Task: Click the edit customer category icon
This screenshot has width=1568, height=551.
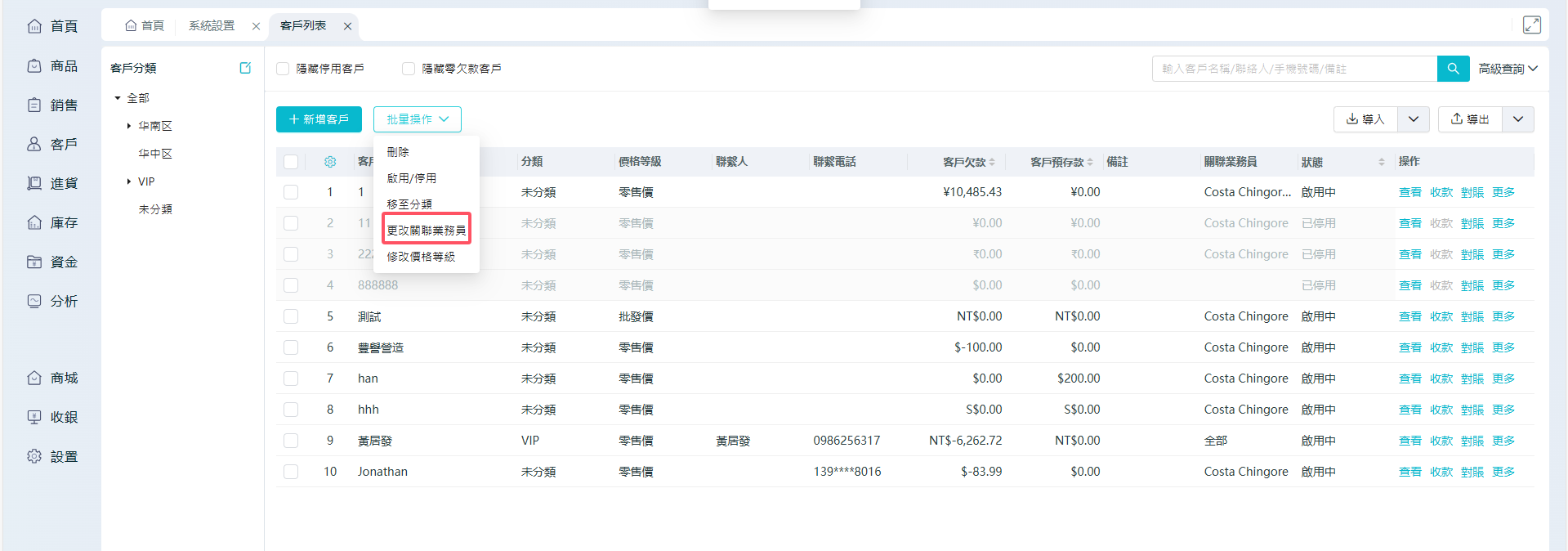Action: point(245,68)
